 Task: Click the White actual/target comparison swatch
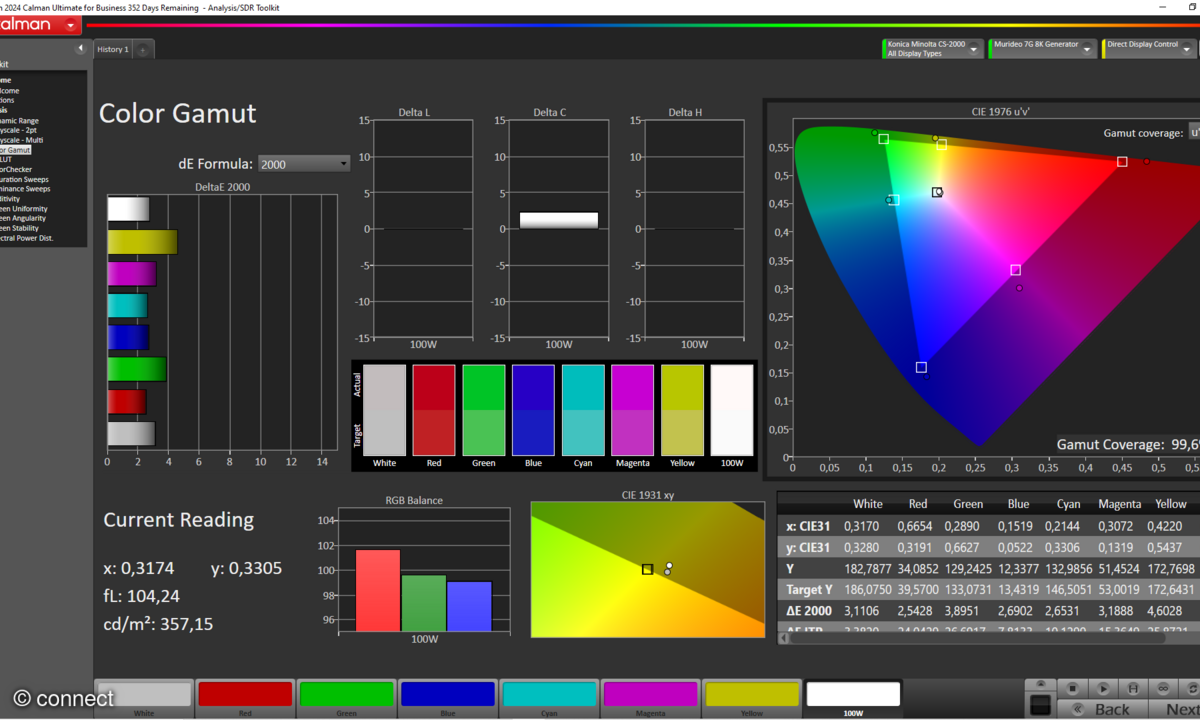385,410
